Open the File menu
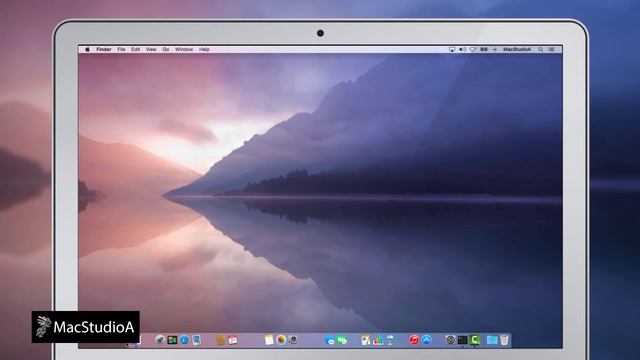The image size is (640, 360). tap(121, 49)
